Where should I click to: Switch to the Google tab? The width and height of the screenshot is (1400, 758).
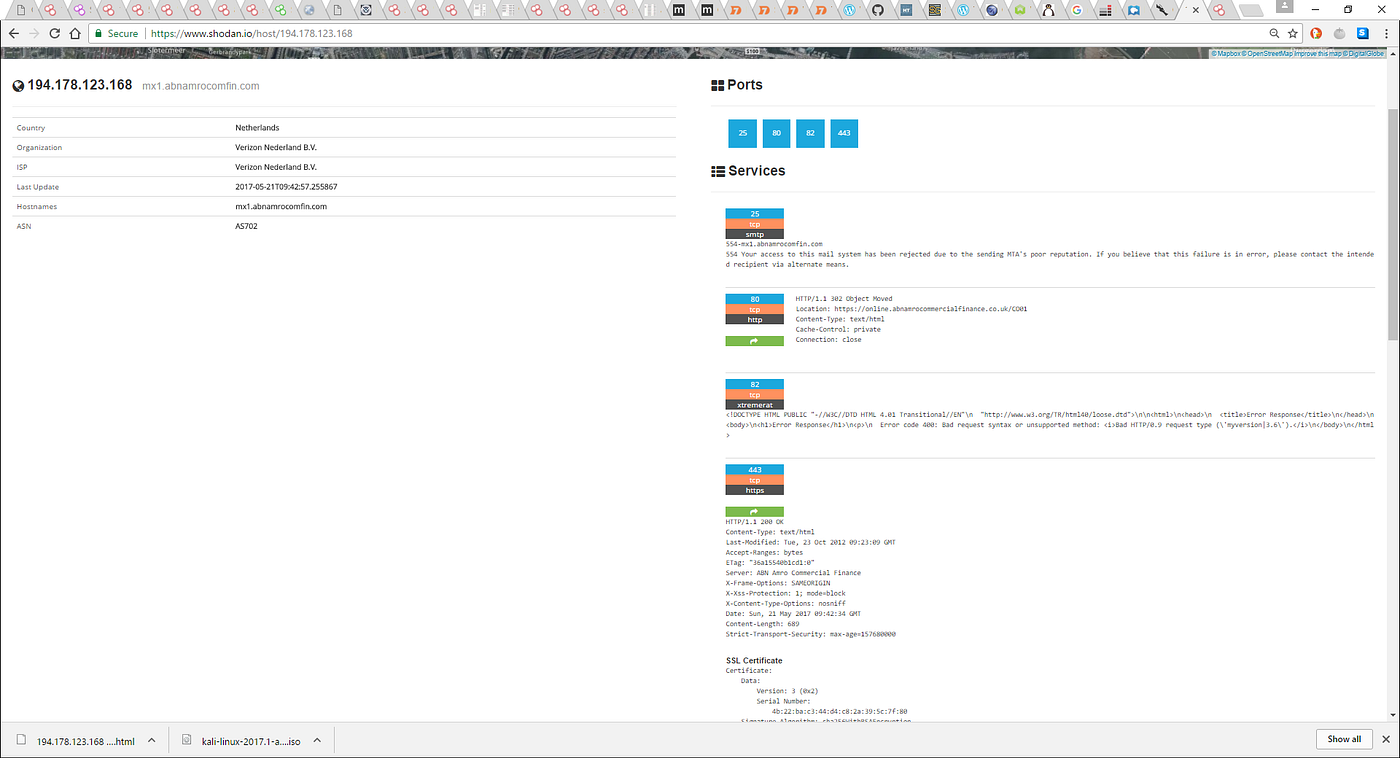[1077, 10]
